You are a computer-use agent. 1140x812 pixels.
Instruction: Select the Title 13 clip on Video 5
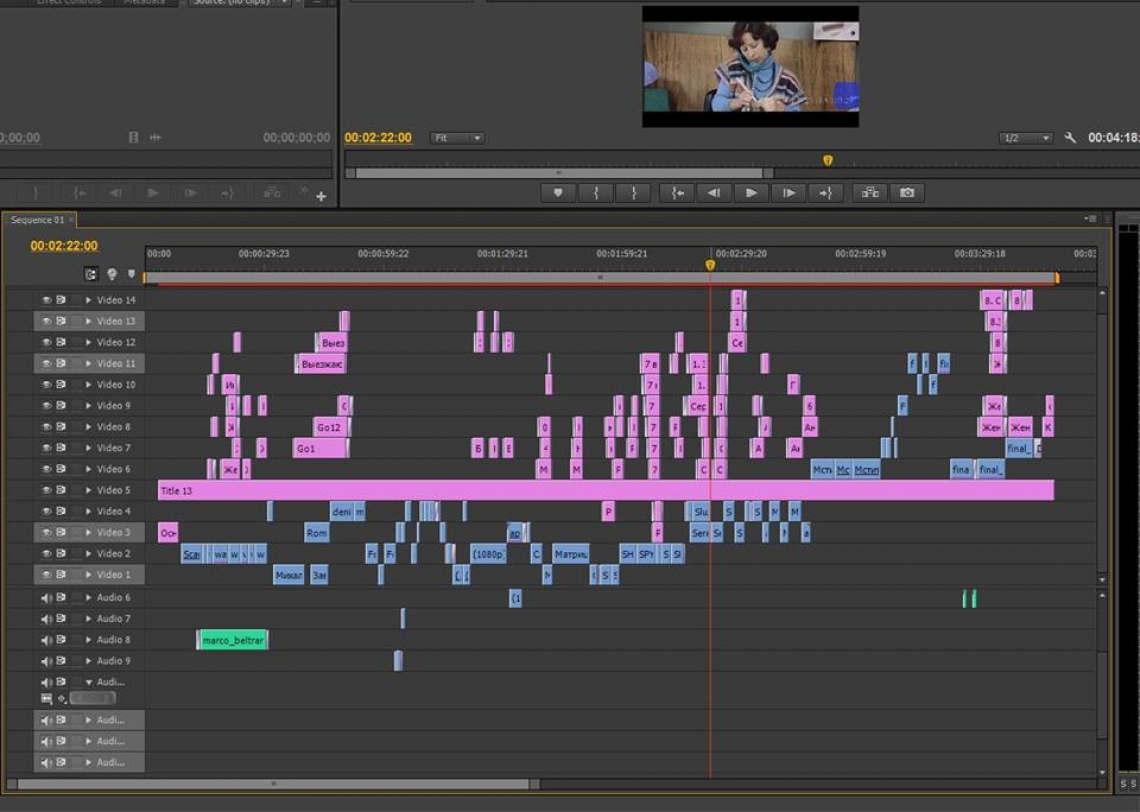pyautogui.click(x=606, y=490)
